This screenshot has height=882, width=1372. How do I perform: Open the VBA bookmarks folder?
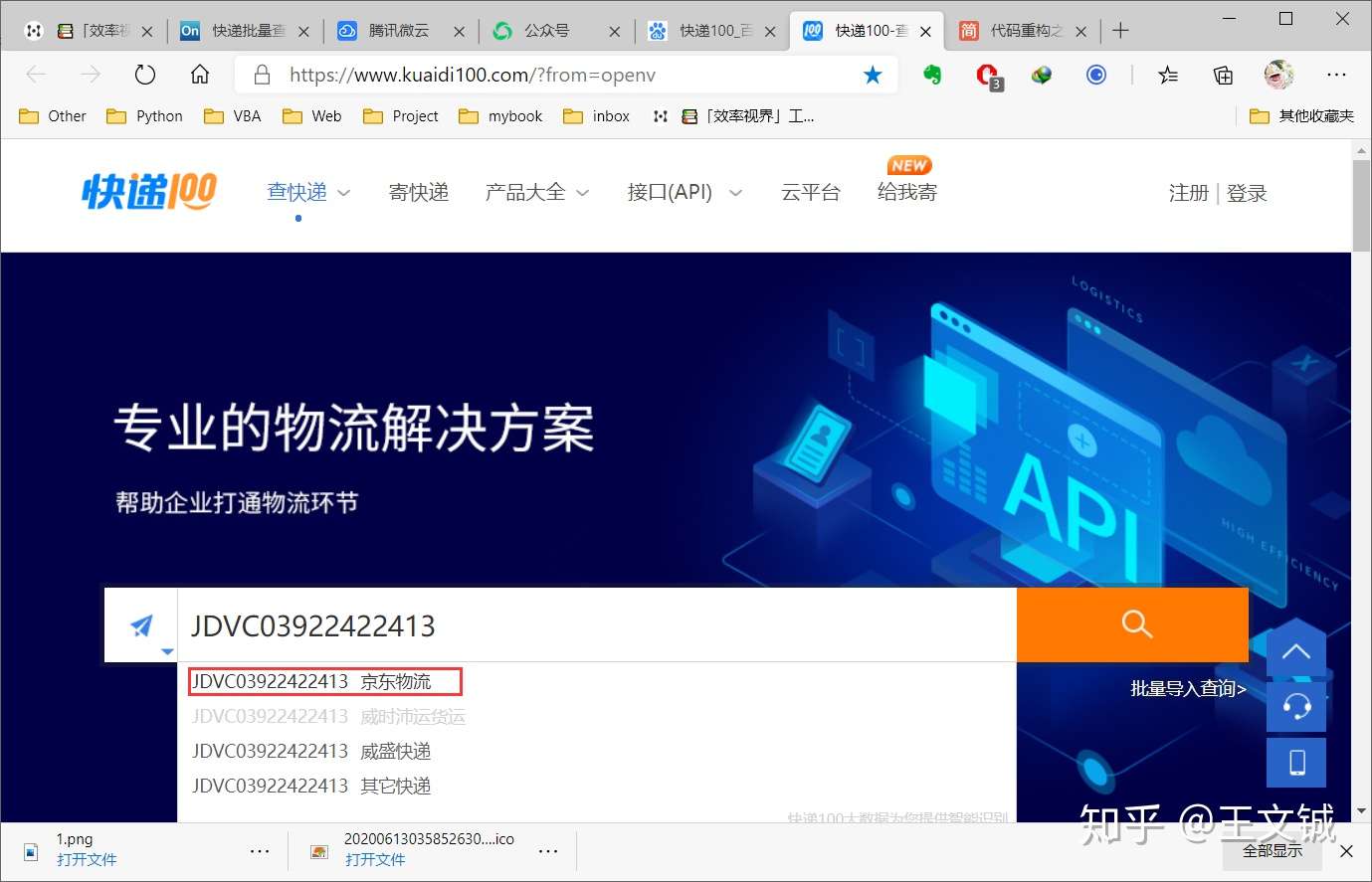233,116
